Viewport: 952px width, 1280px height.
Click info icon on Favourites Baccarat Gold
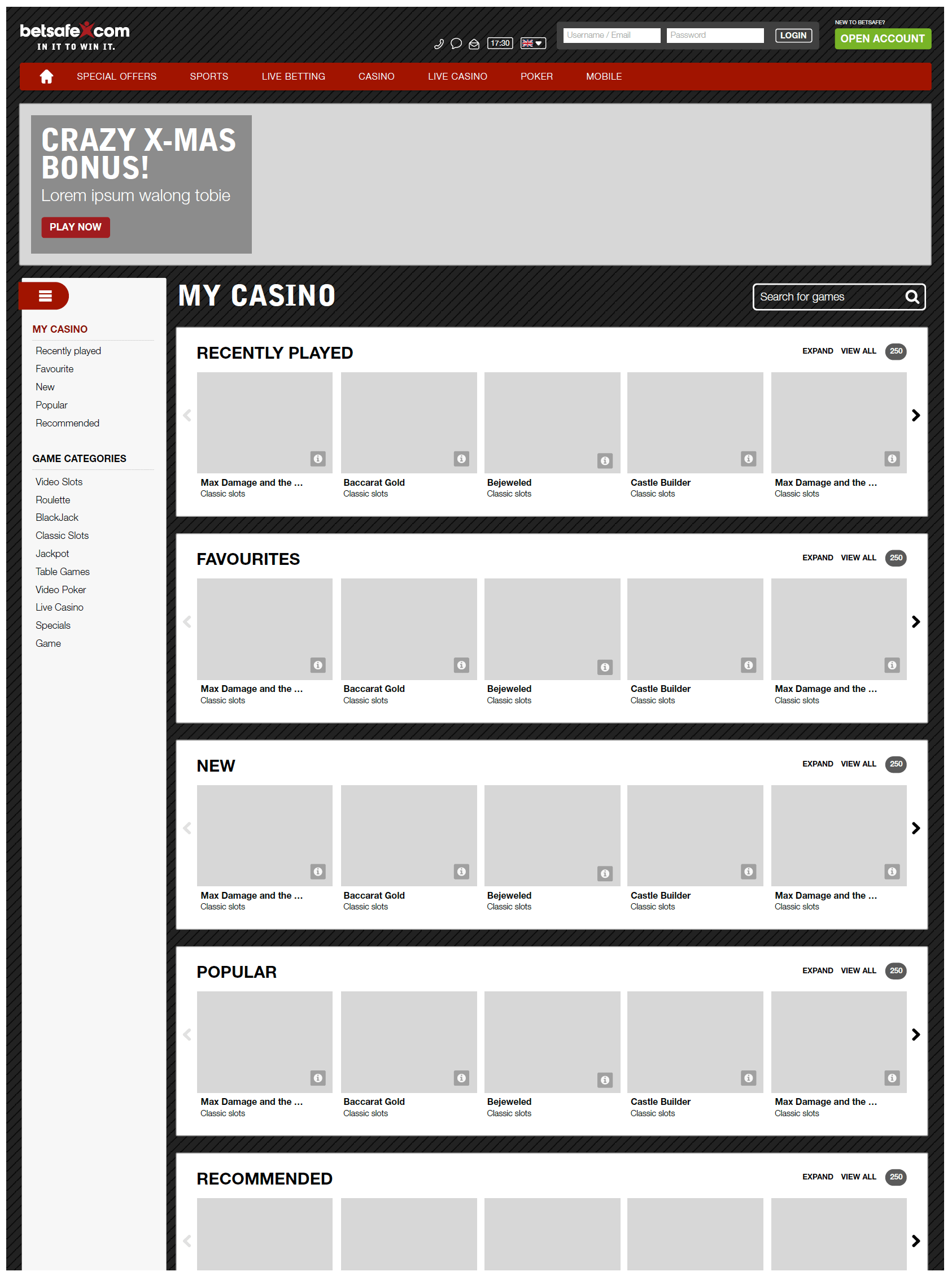(x=461, y=667)
